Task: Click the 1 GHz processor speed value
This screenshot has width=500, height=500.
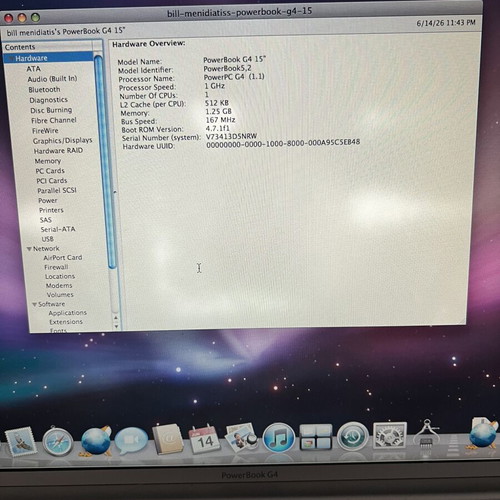Action: click(x=214, y=86)
